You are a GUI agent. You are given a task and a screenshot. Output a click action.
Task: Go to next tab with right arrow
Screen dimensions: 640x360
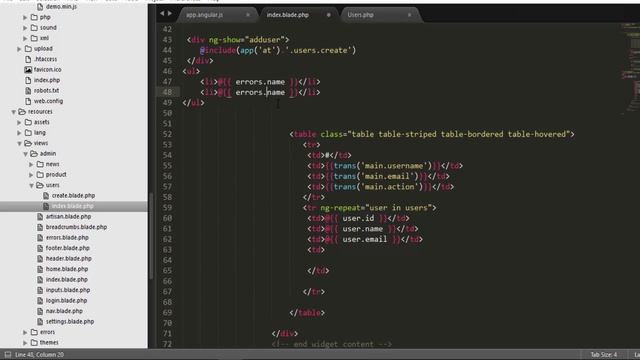(x=170, y=13)
